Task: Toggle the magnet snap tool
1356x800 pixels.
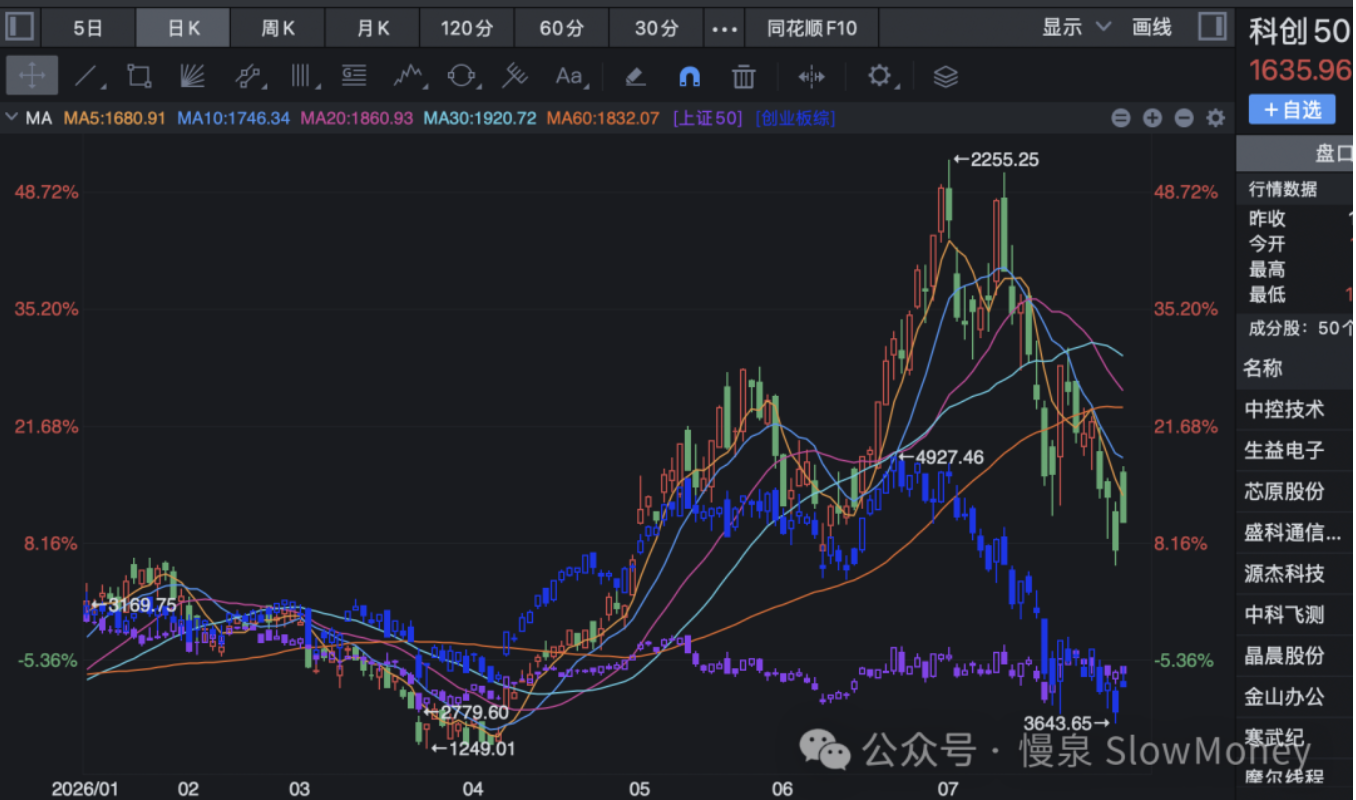Action: click(x=689, y=76)
